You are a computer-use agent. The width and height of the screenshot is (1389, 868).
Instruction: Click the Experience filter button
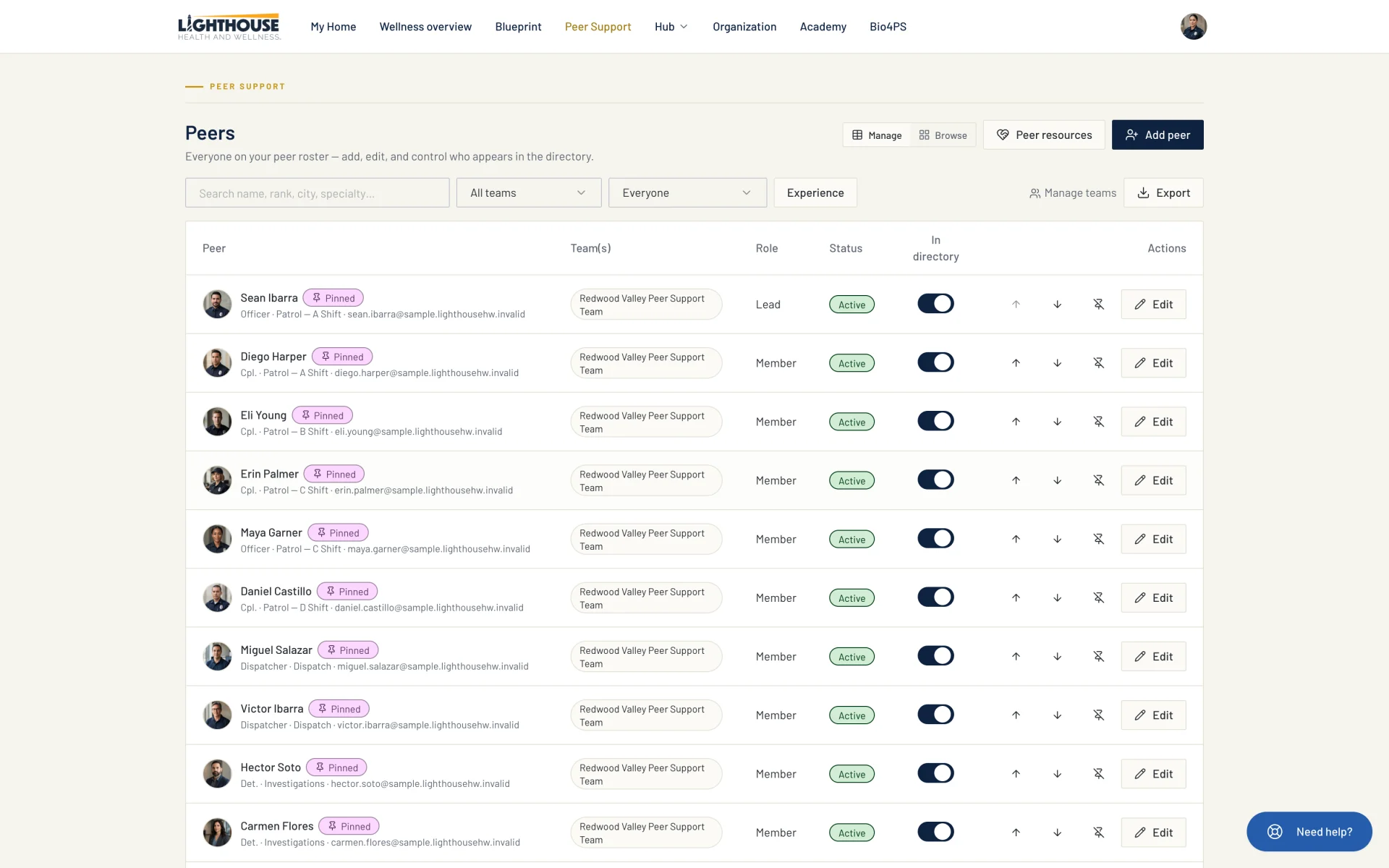pos(815,193)
